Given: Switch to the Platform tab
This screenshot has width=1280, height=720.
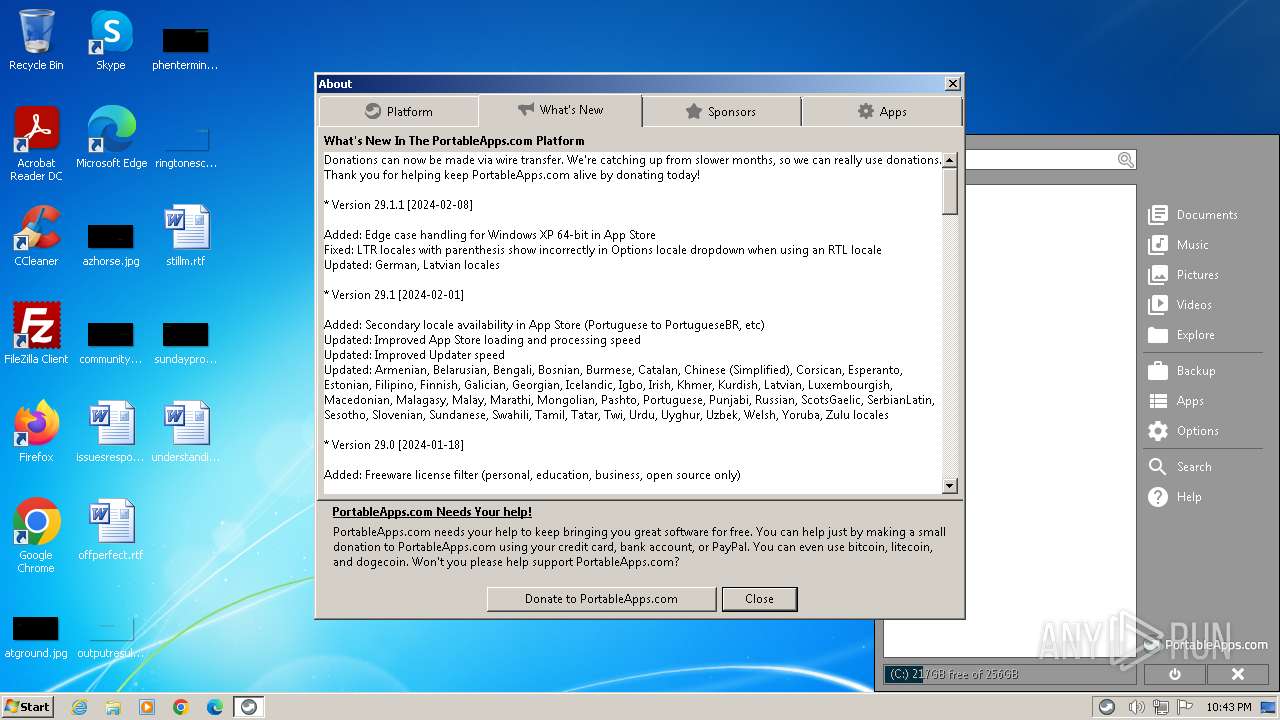Looking at the screenshot, I should 399,111.
